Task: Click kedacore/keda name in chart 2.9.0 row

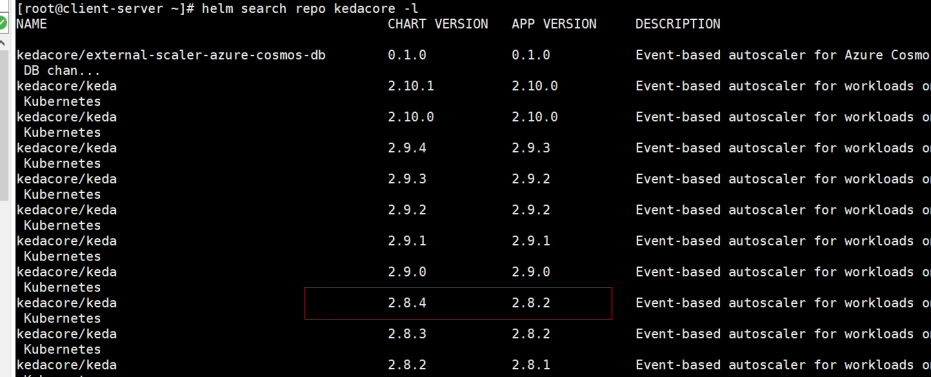Action: [66, 272]
